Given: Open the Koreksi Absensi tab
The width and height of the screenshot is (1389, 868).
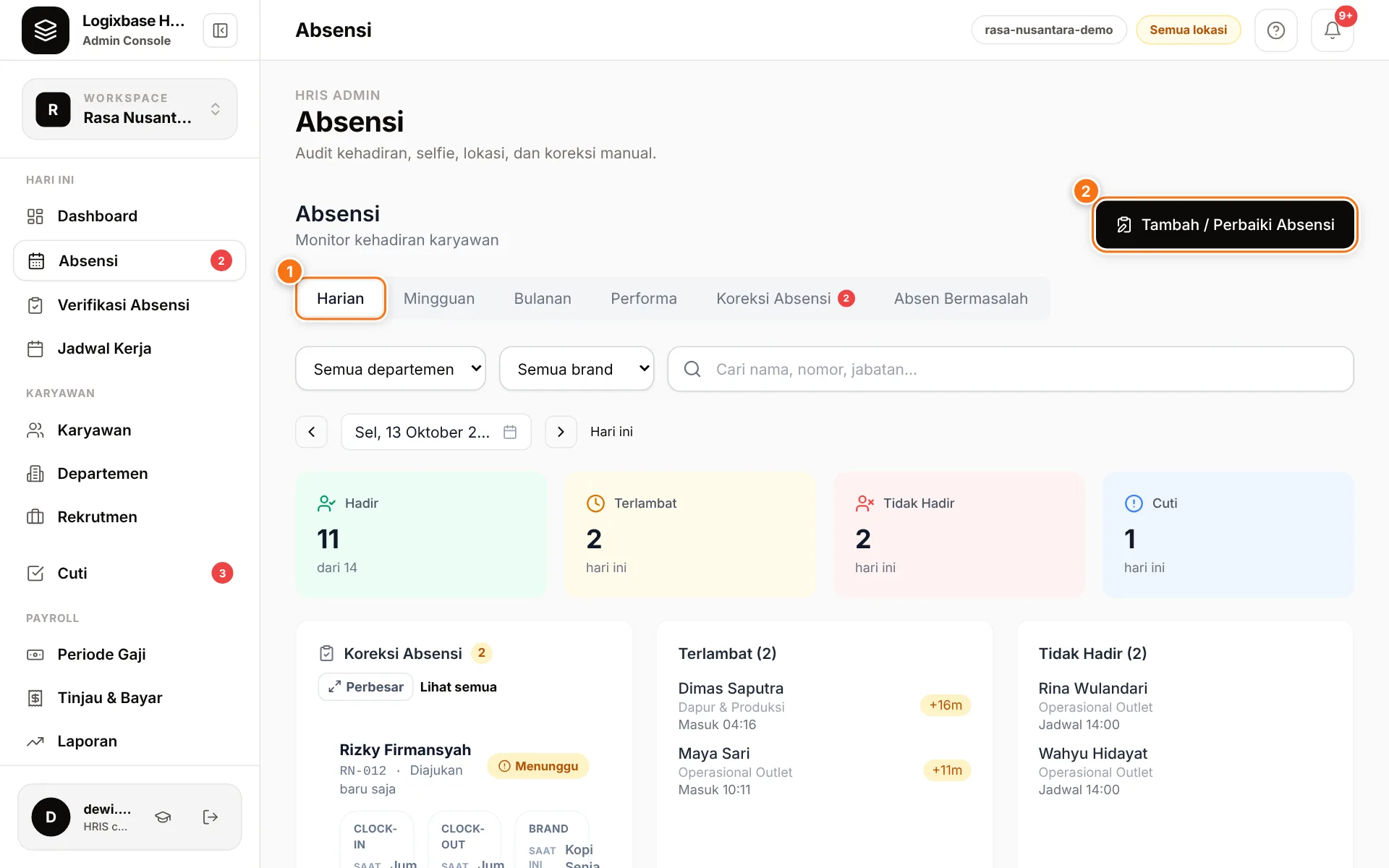Looking at the screenshot, I should 785,299.
